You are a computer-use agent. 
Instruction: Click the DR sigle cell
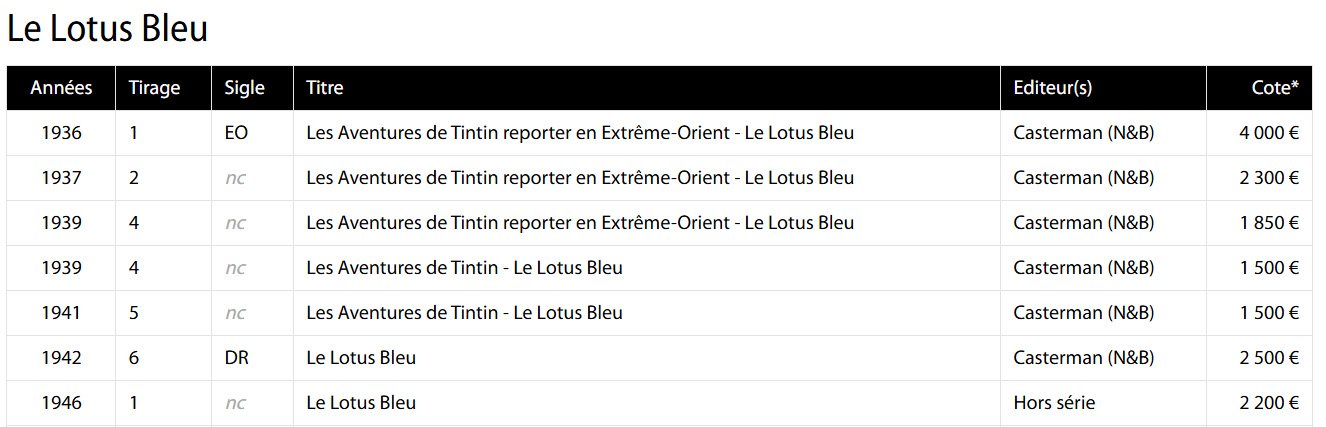(237, 358)
